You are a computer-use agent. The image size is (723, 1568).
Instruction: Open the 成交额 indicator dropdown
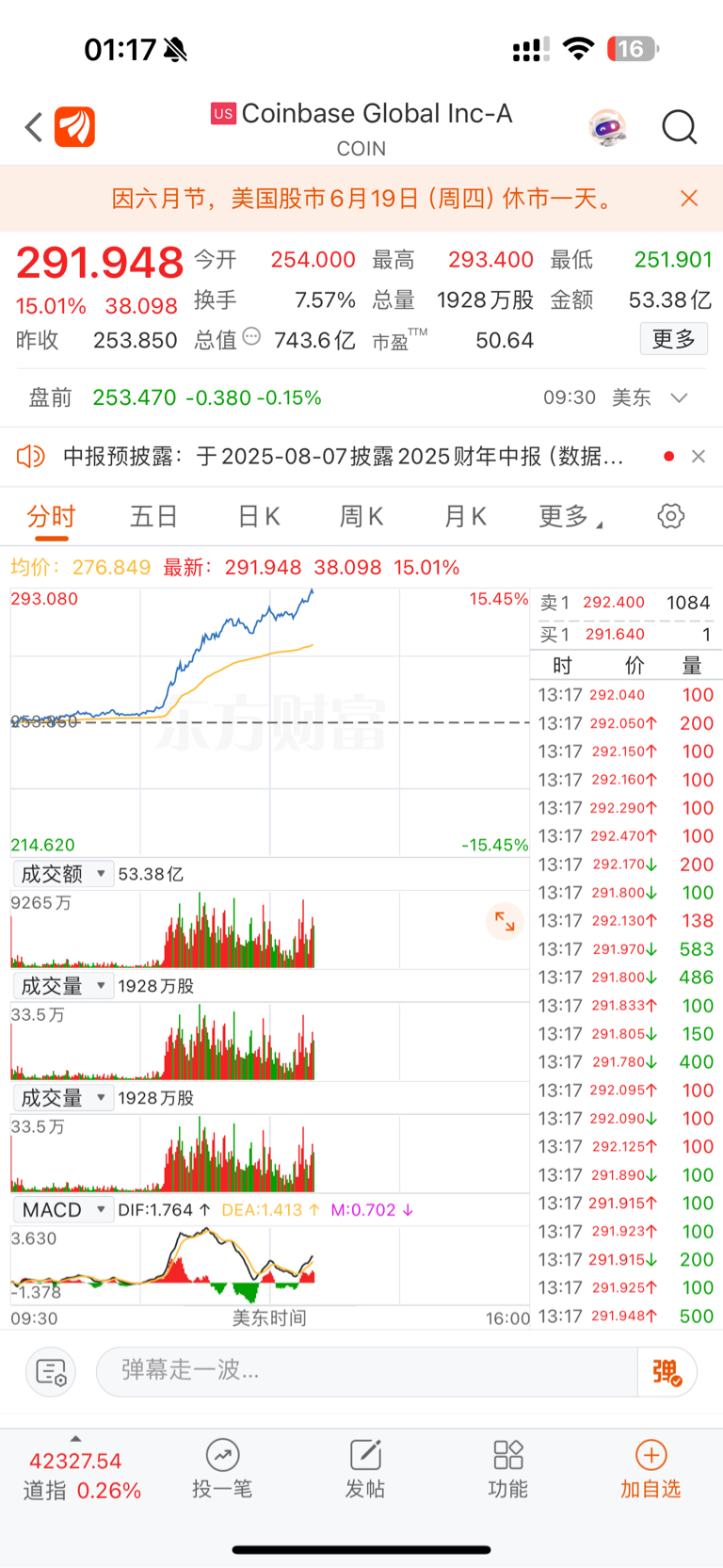click(63, 874)
